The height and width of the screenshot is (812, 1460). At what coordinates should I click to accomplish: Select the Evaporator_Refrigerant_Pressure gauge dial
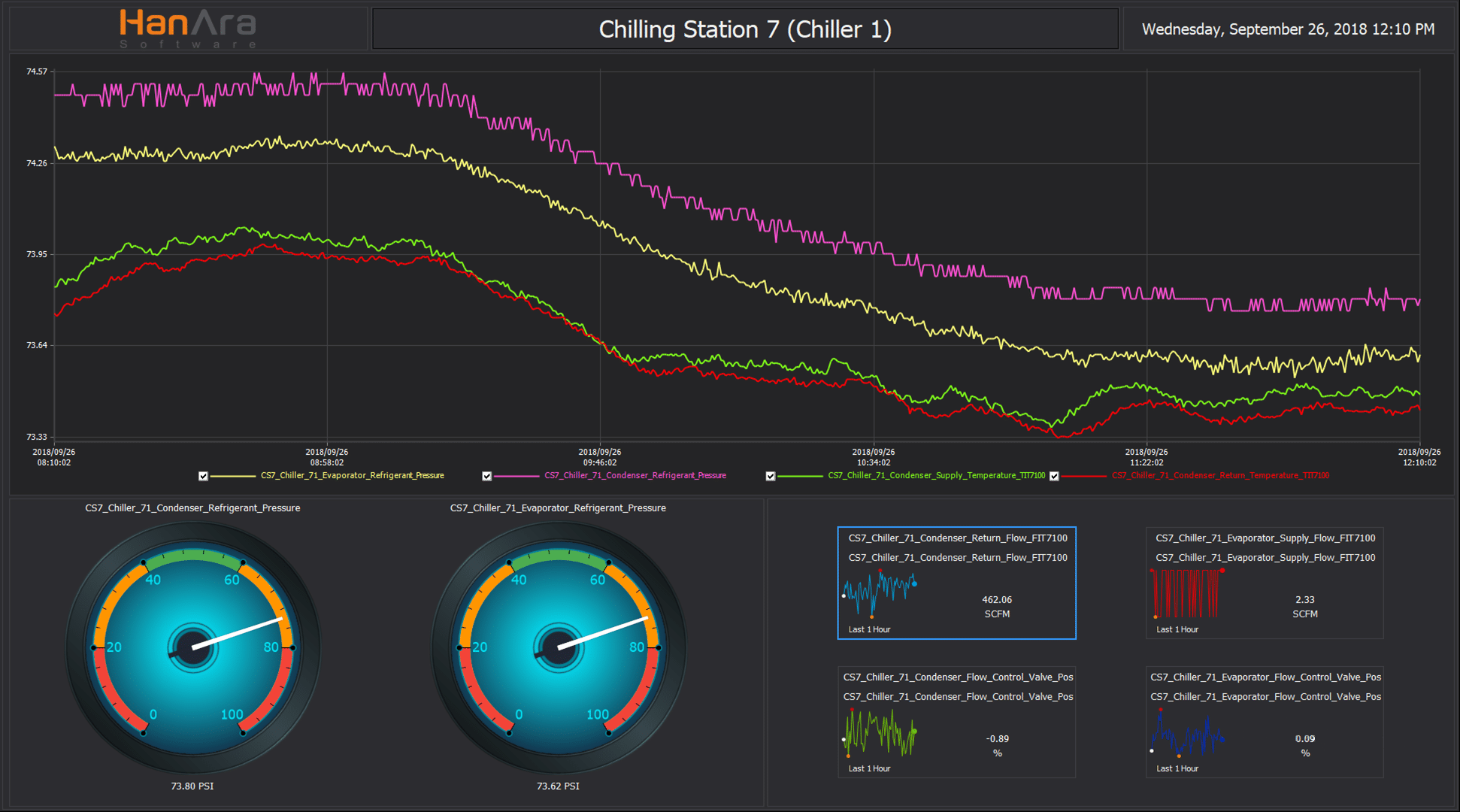tap(559, 647)
